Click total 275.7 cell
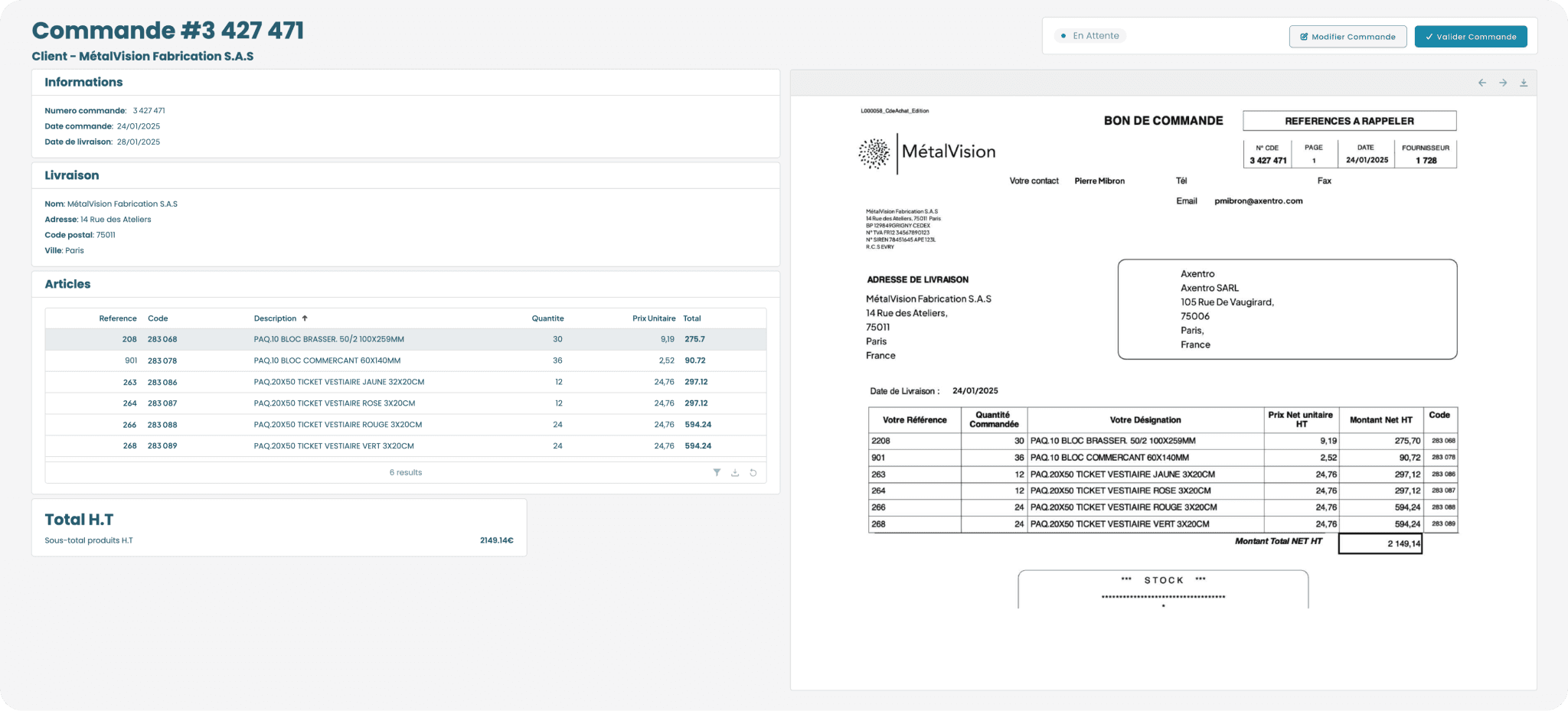1568x711 pixels. pyautogui.click(x=695, y=339)
